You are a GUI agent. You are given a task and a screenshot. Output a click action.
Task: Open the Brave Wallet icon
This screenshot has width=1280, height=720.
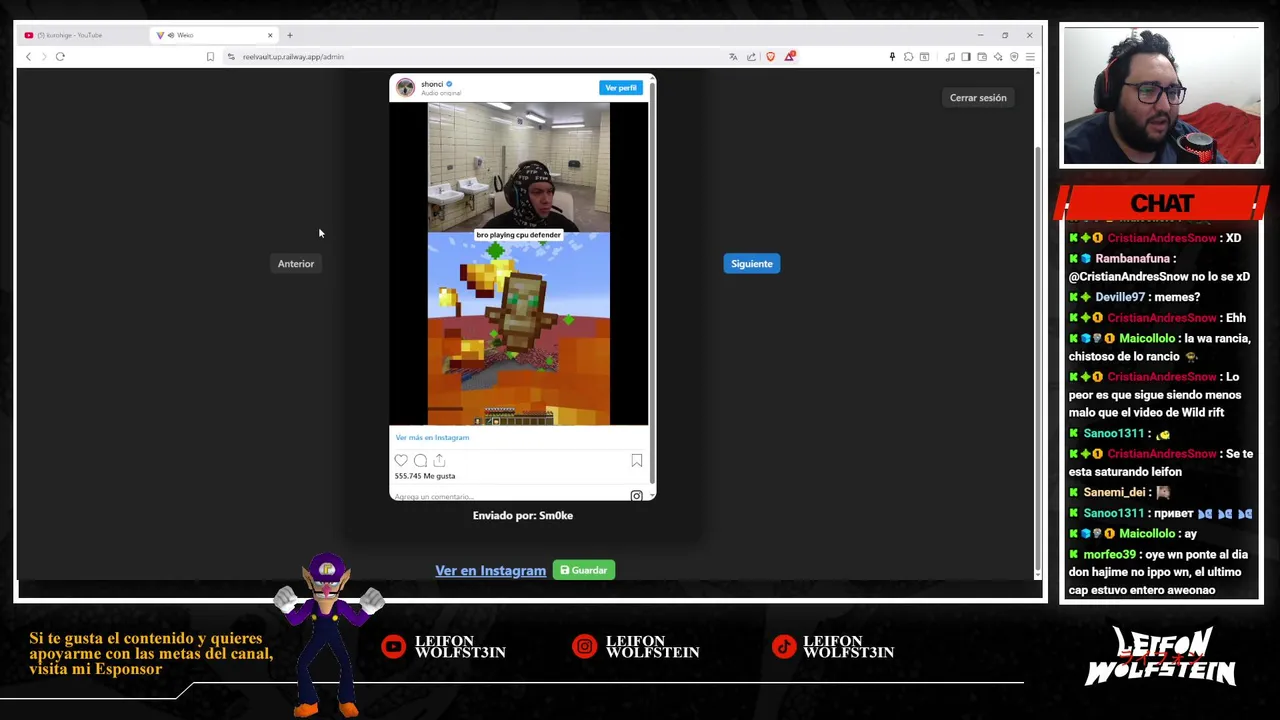(x=982, y=57)
